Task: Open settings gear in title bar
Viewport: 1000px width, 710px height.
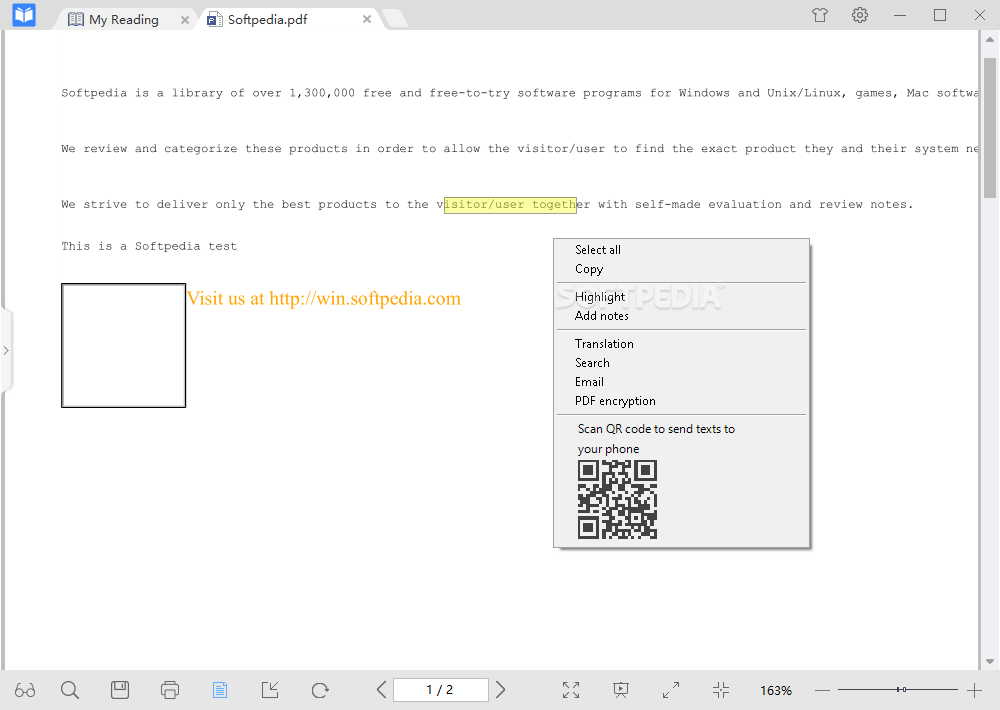Action: 860,15
